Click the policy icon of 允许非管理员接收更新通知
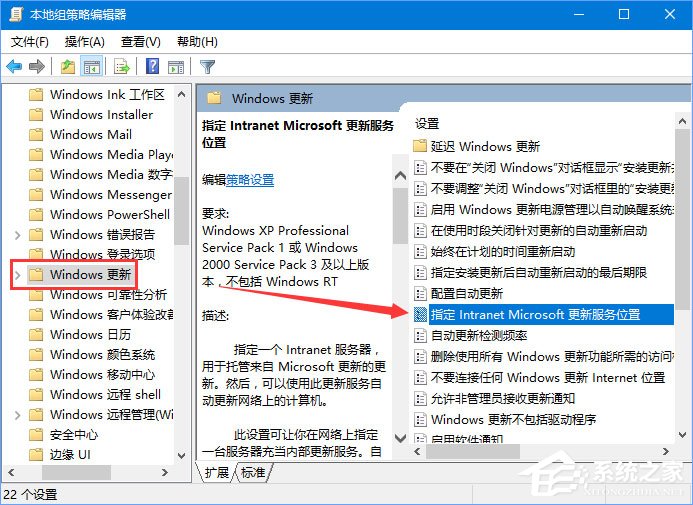Image resolution: width=693 pixels, height=505 pixels. tap(420, 399)
